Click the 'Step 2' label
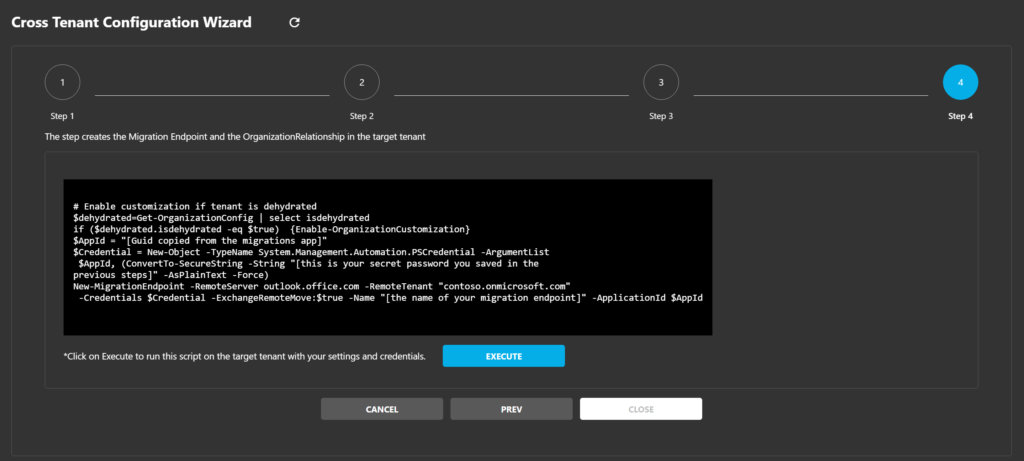This screenshot has width=1024, height=461. tap(362, 116)
